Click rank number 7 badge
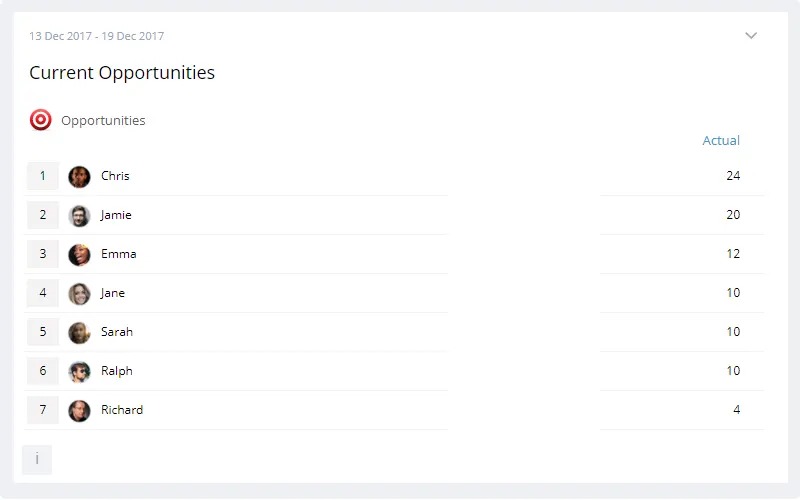 (x=43, y=410)
